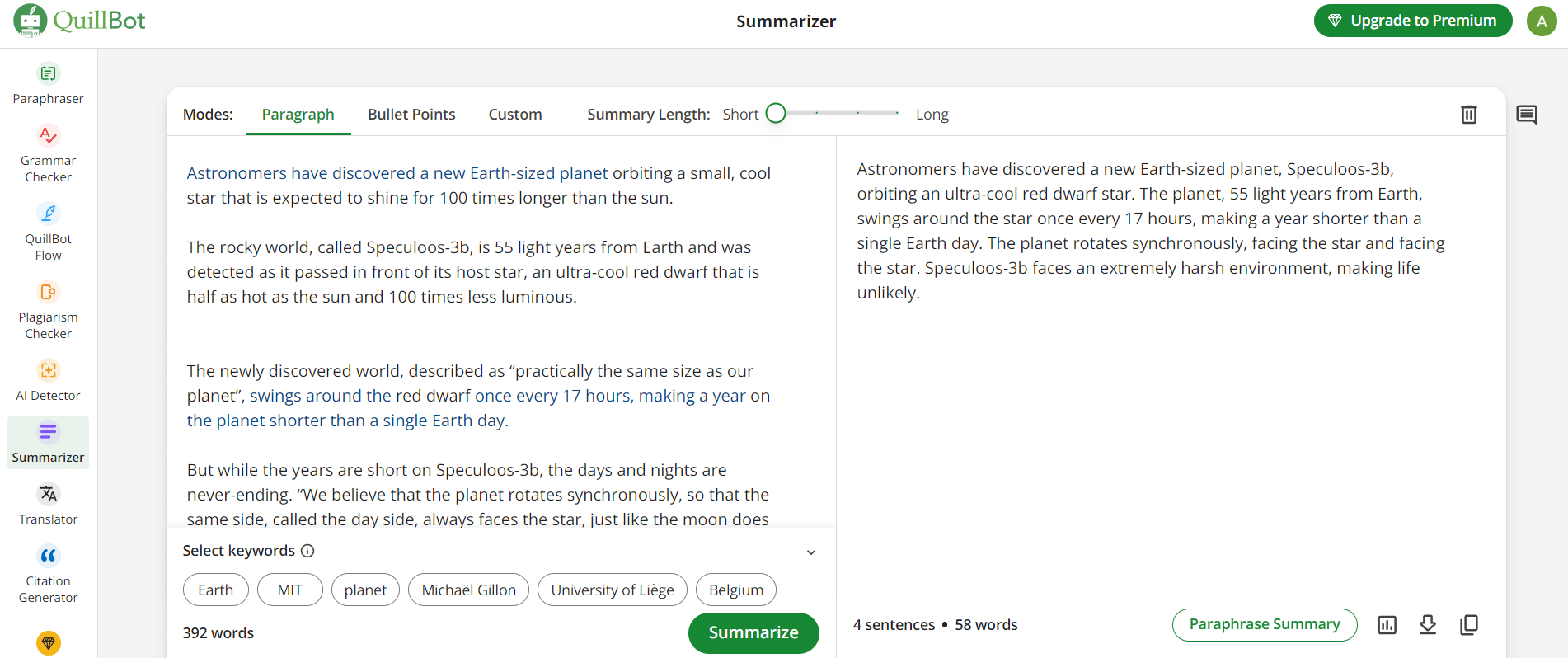The height and width of the screenshot is (658, 1568).
Task: Open the Citation Generator
Action: [x=48, y=575]
